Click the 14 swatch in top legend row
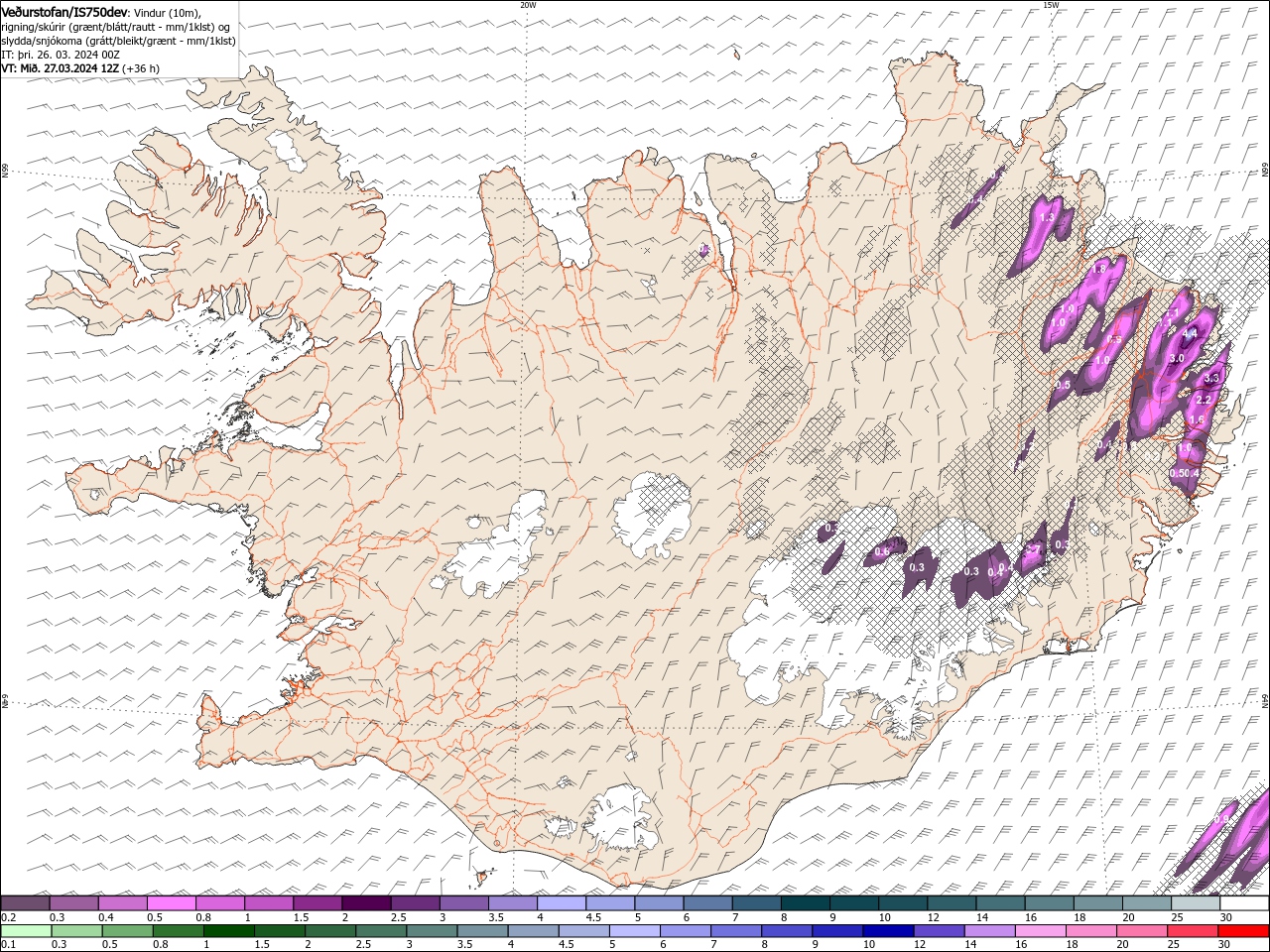The width and height of the screenshot is (1270, 952). (x=1000, y=903)
